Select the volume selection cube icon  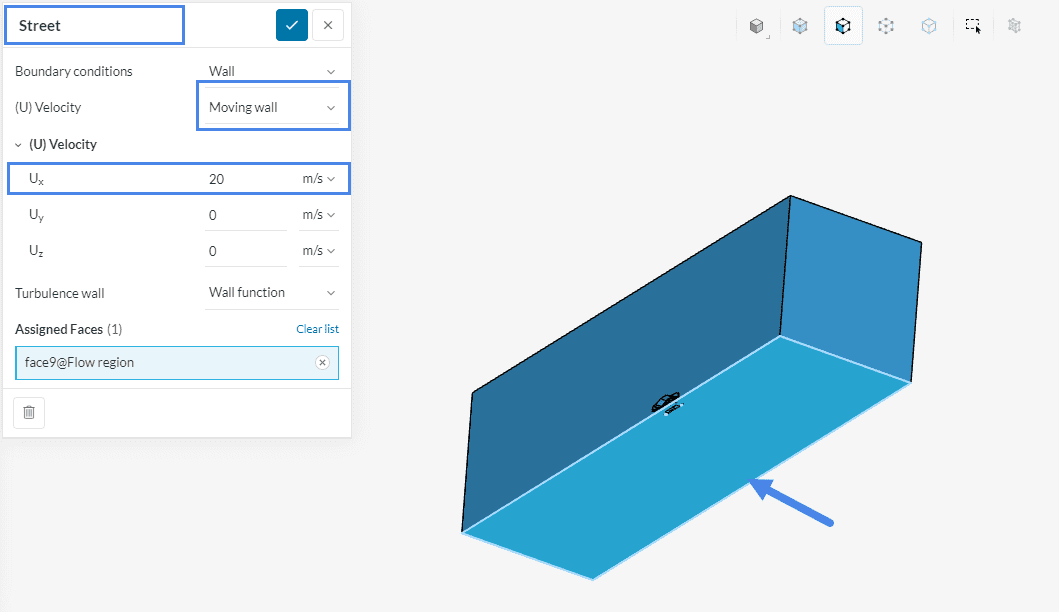(800, 26)
